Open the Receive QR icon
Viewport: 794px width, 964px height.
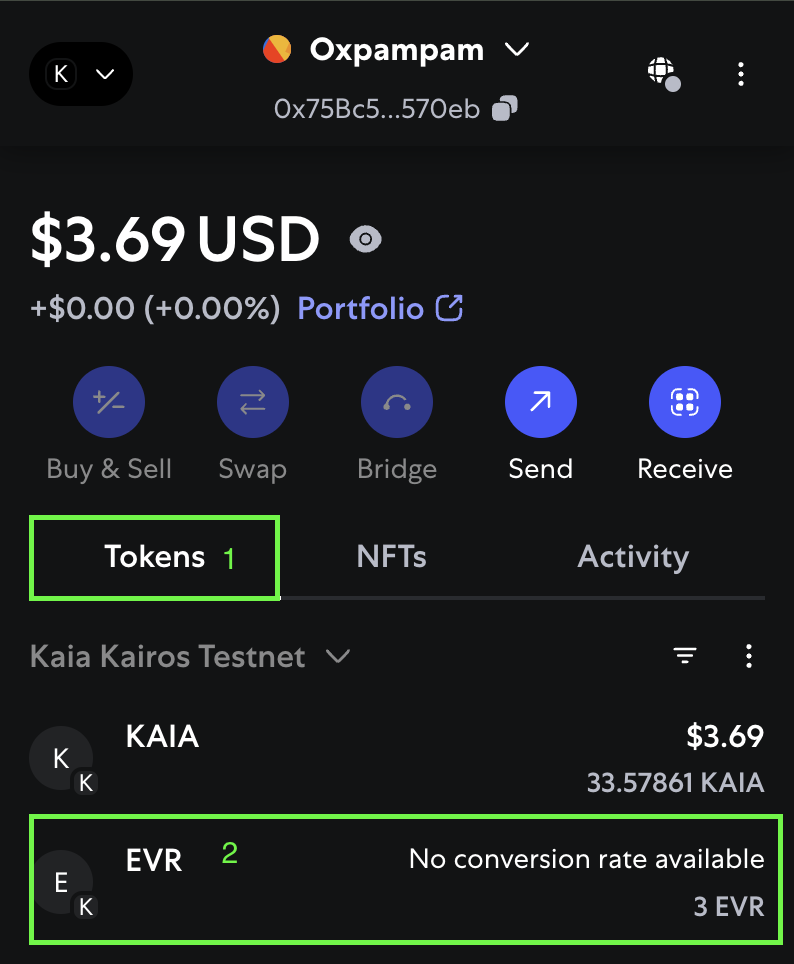click(x=685, y=402)
